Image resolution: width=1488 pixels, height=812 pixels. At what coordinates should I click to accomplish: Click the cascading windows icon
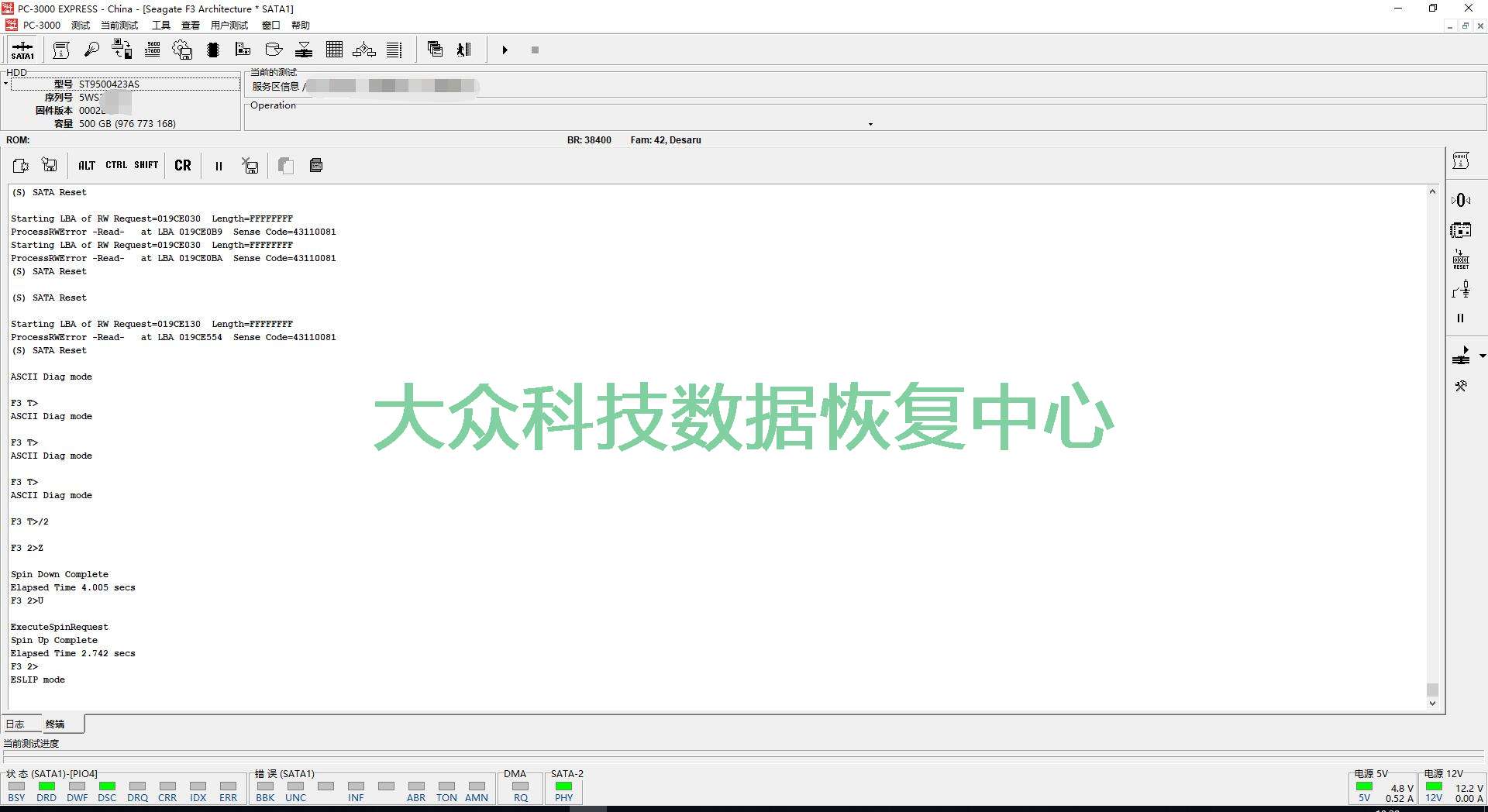[435, 50]
